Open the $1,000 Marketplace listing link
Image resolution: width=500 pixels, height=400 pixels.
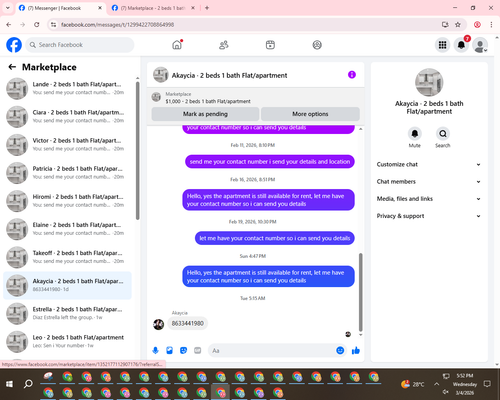click(x=208, y=101)
